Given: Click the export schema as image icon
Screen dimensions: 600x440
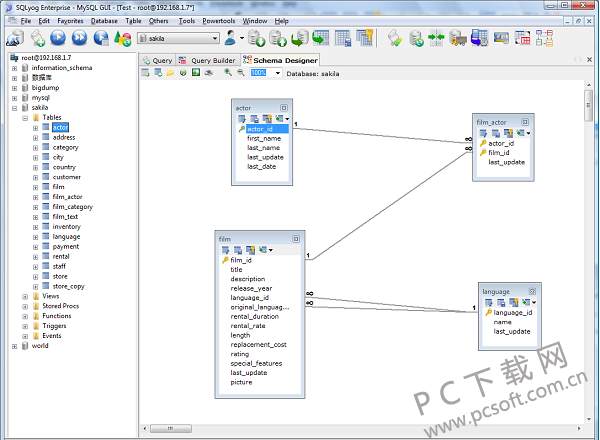Looking at the screenshot, I should (196, 72).
